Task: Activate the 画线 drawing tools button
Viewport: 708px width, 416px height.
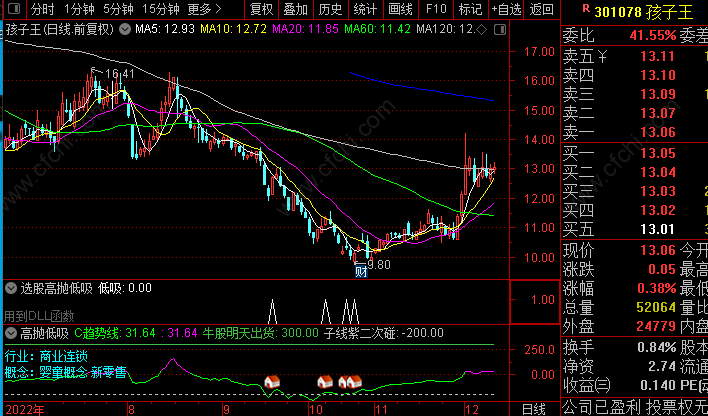Action: click(400, 9)
